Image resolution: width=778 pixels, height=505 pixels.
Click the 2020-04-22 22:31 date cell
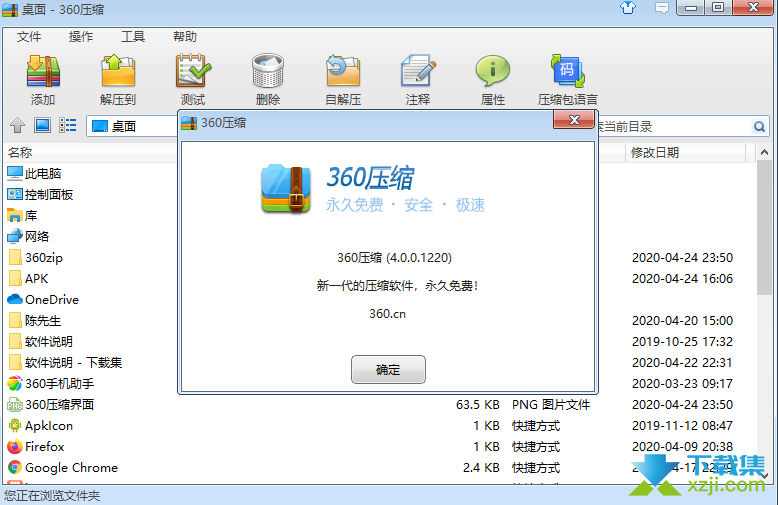[682, 363]
